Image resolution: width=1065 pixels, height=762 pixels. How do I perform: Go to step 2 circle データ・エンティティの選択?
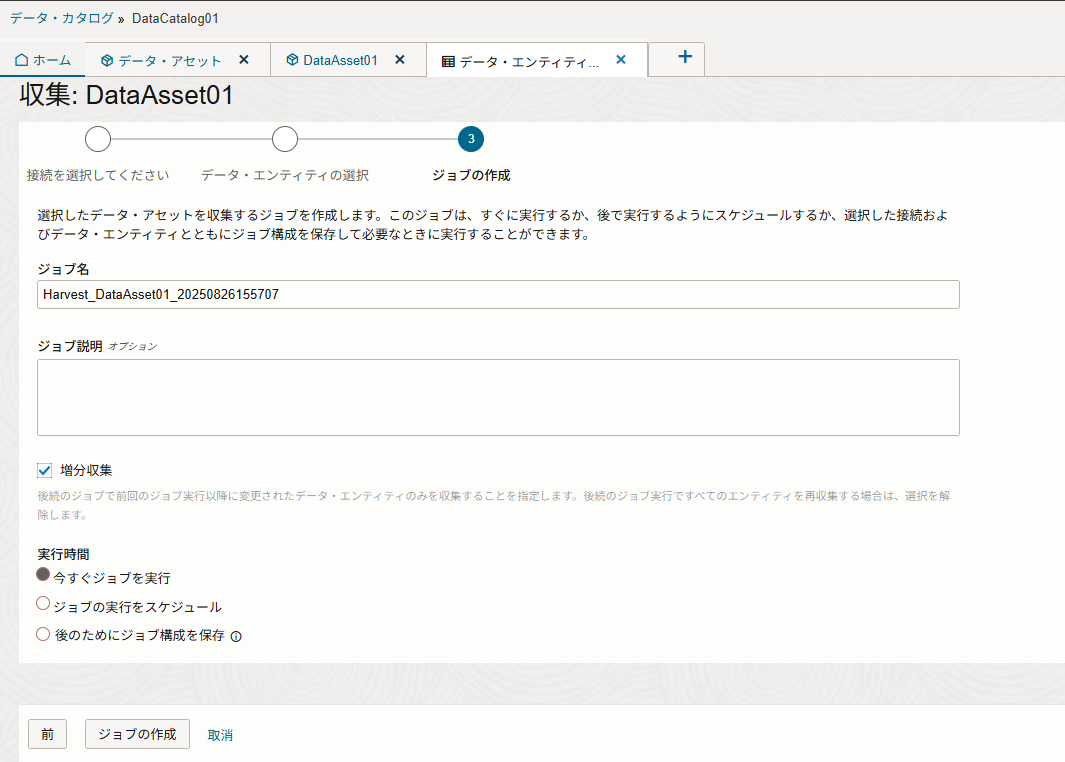(x=285, y=139)
